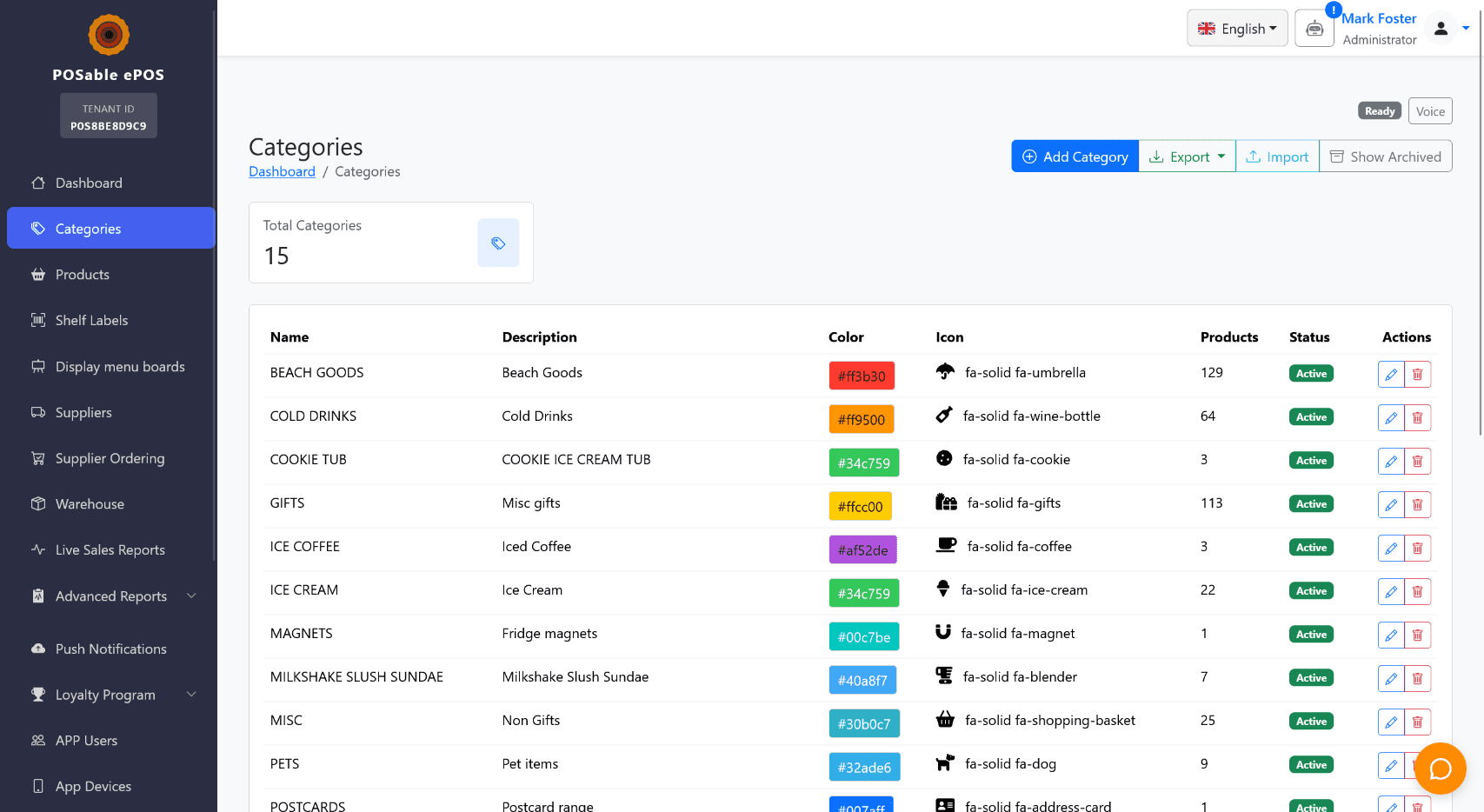
Task: Click the POSable ePOS logo
Action: coord(109,35)
